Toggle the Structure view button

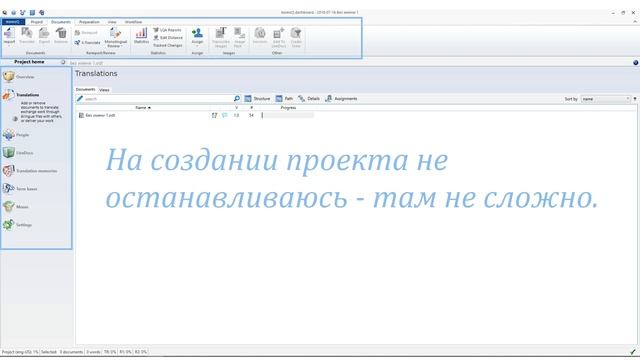(257, 99)
